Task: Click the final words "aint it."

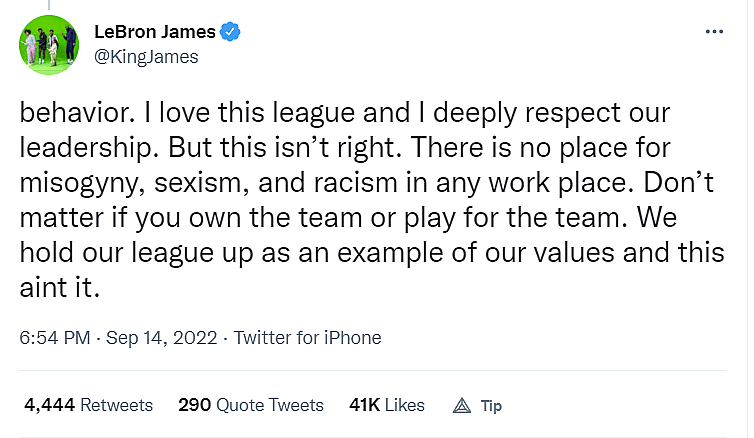Action: 62,284
